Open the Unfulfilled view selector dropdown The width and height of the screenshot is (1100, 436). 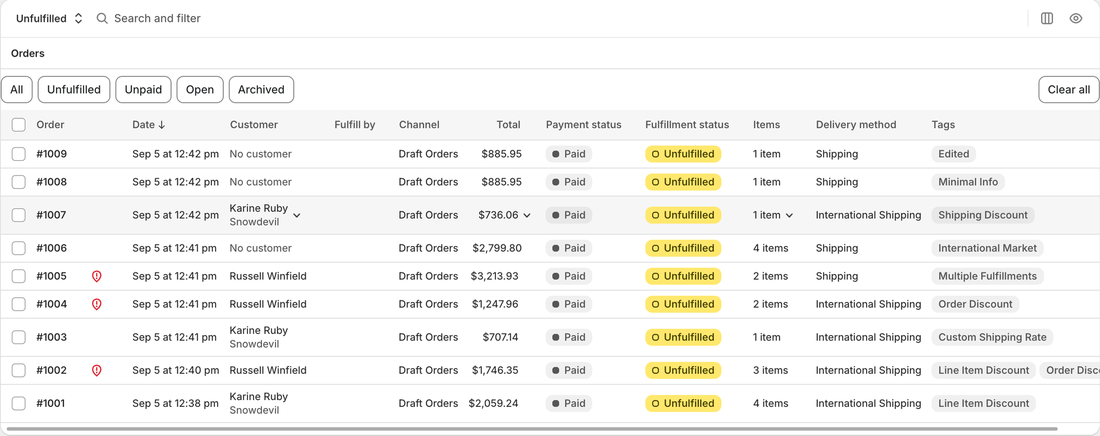49,18
